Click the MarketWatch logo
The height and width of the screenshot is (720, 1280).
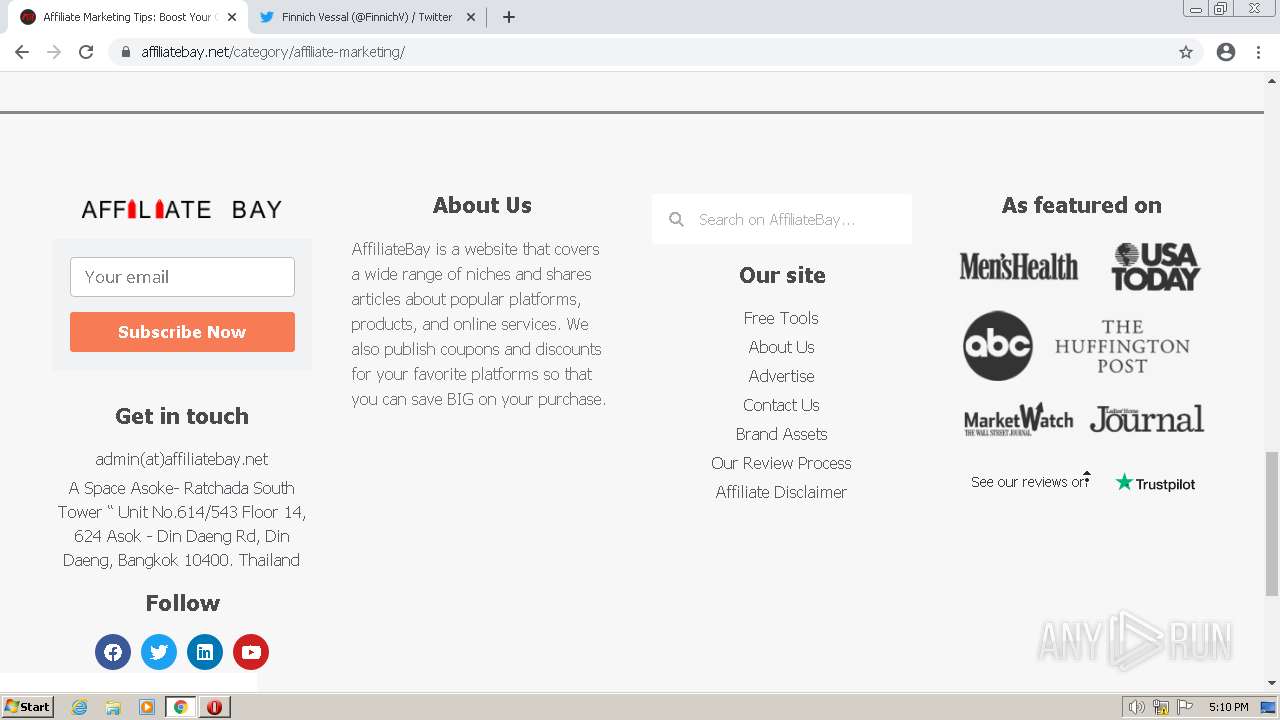click(x=1018, y=420)
